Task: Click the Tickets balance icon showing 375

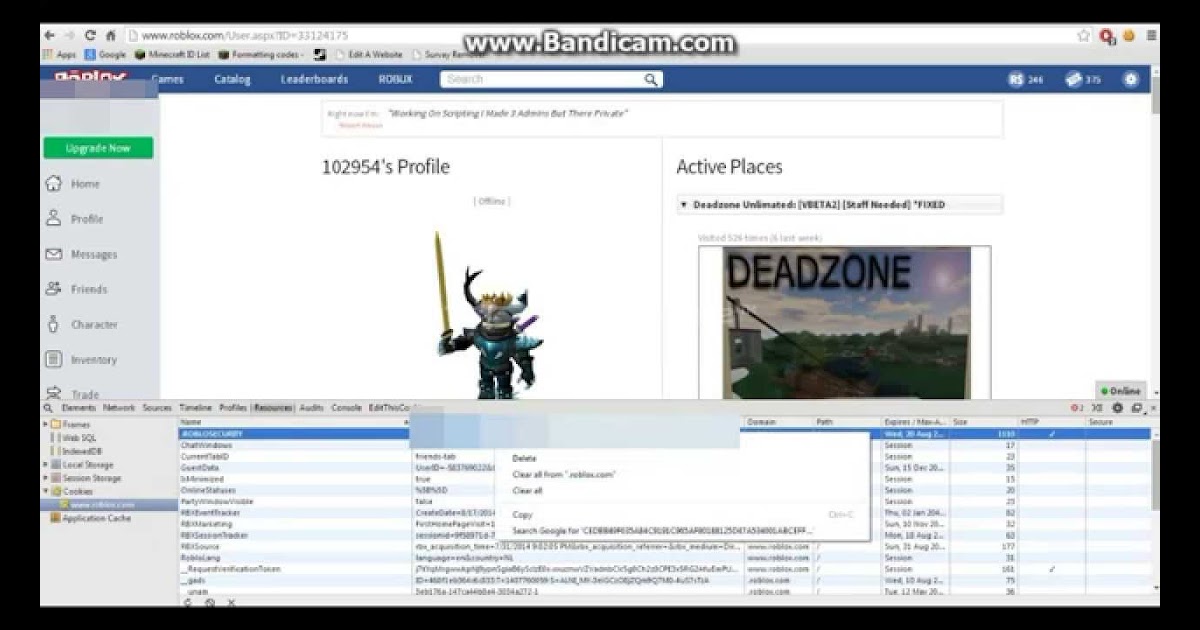Action: (1073, 79)
